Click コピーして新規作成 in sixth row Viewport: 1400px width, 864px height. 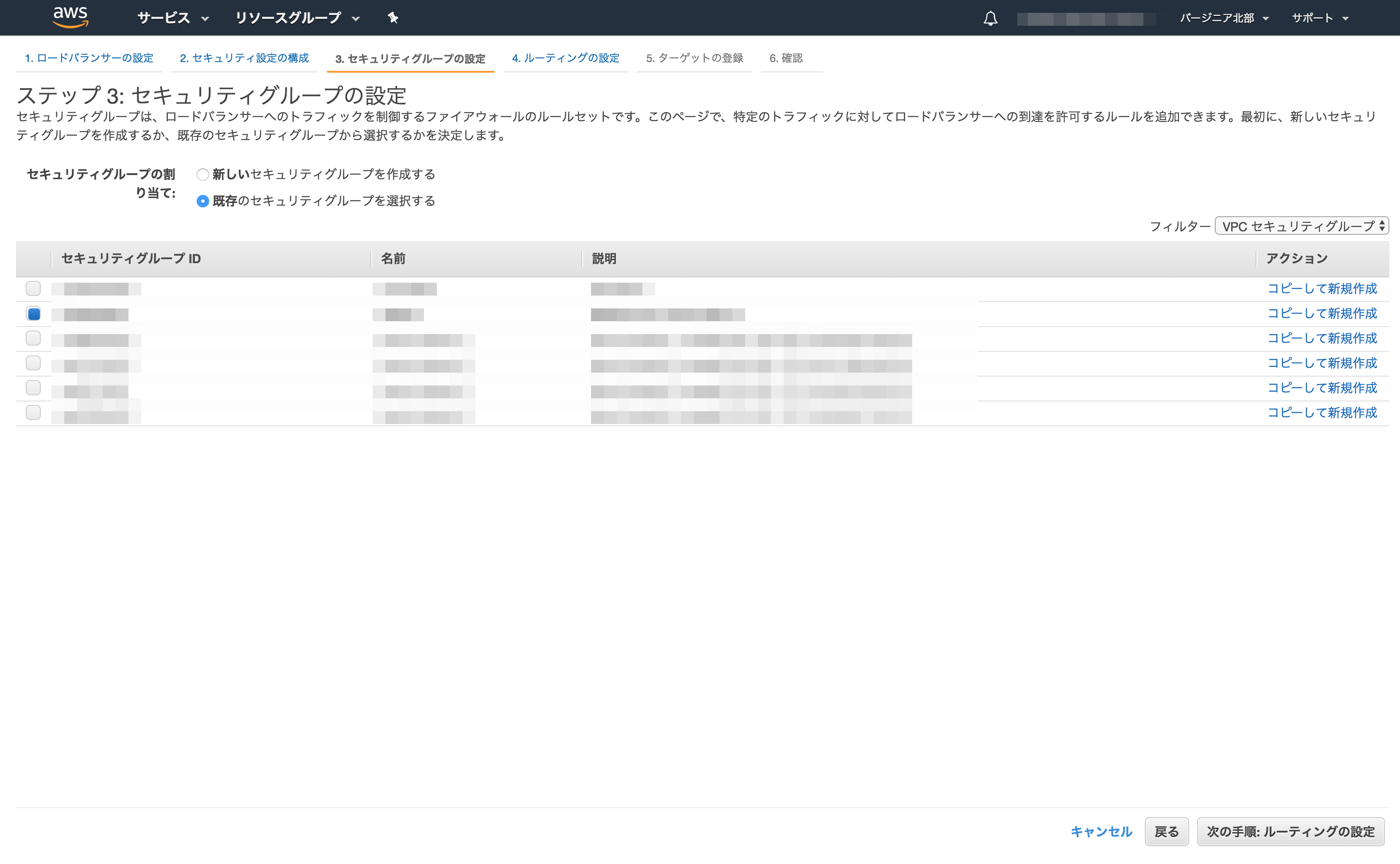point(1322,413)
